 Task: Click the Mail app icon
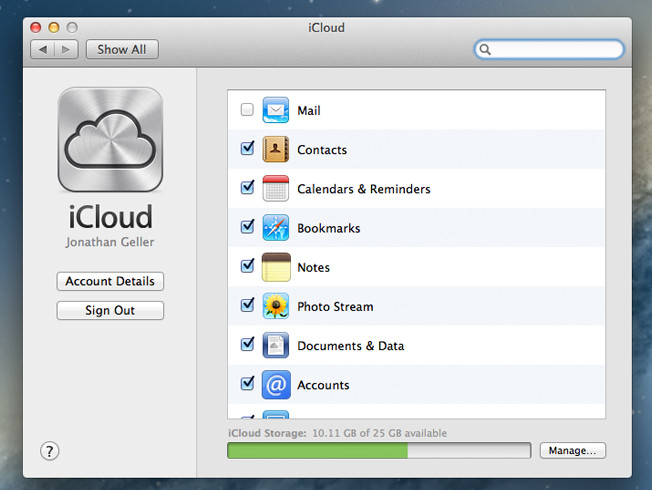pos(275,110)
